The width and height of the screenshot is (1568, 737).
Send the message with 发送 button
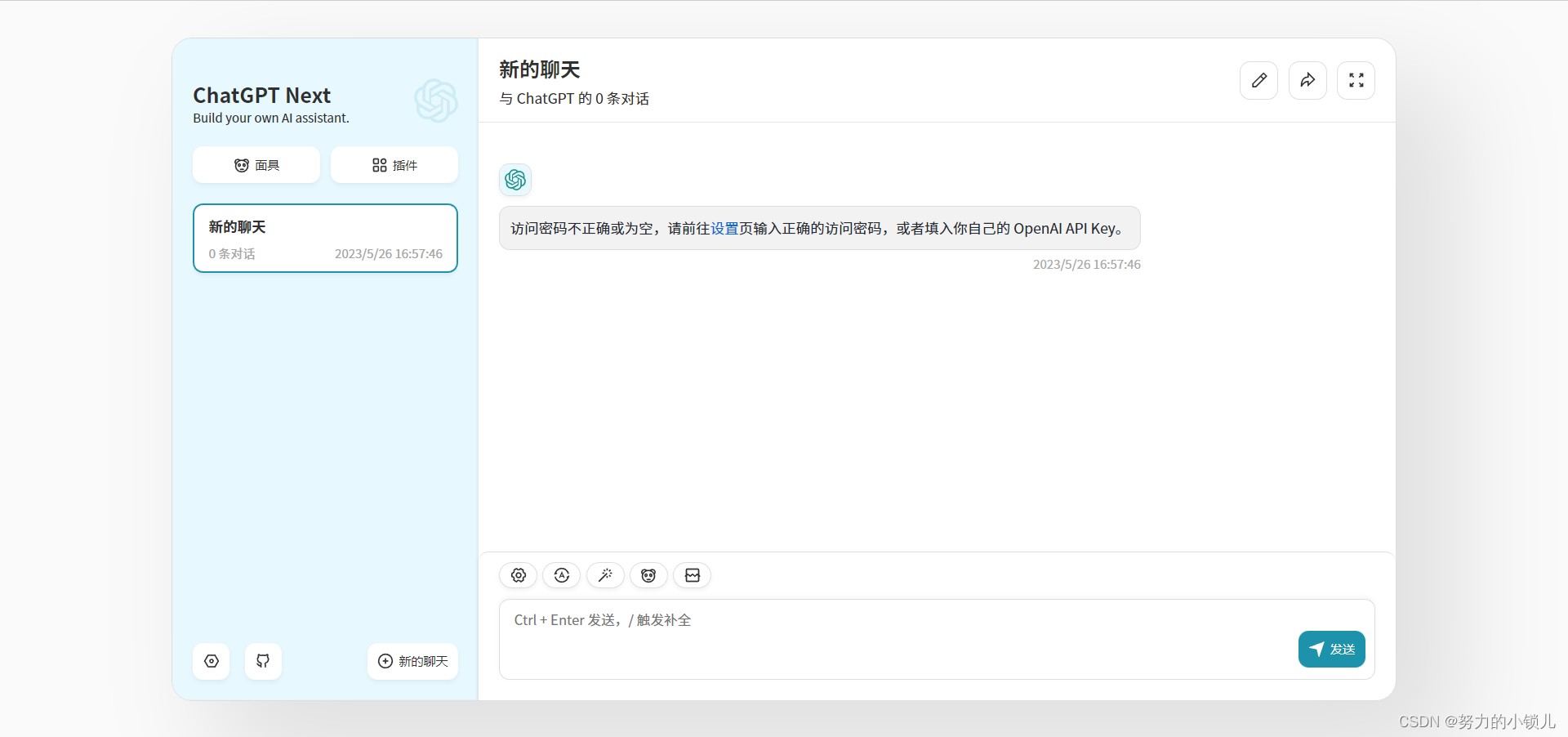pos(1332,649)
